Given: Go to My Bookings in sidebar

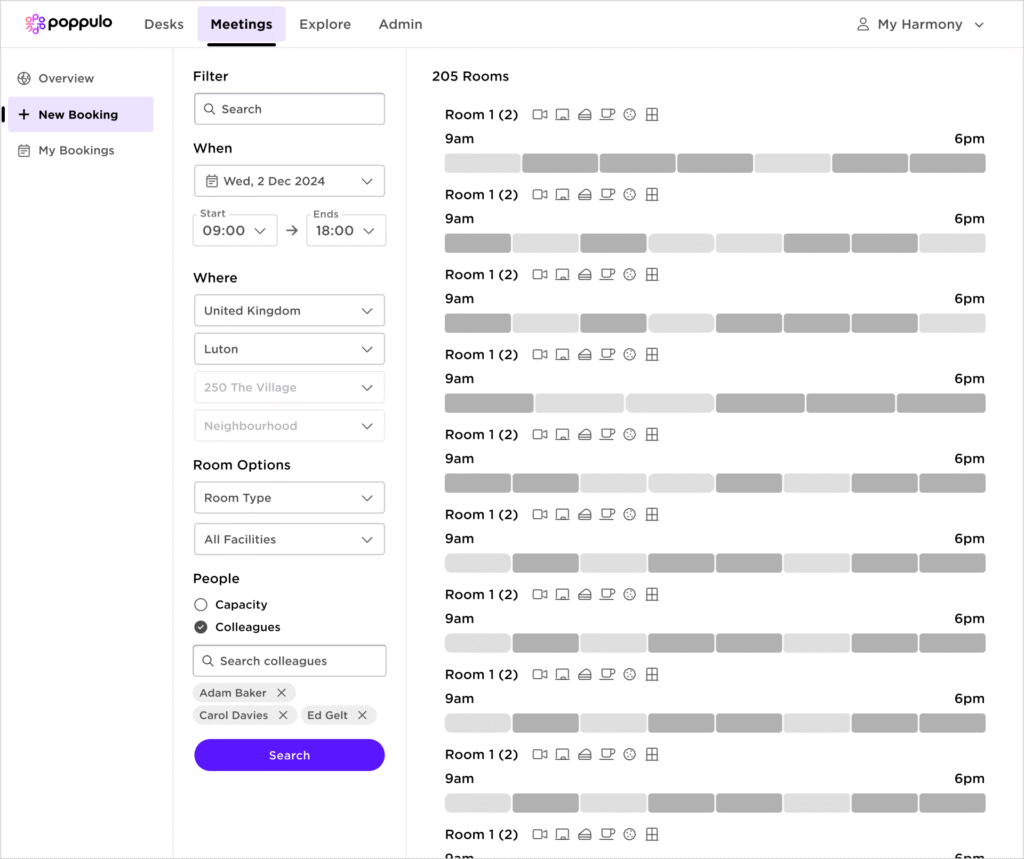Looking at the screenshot, I should coord(76,151).
